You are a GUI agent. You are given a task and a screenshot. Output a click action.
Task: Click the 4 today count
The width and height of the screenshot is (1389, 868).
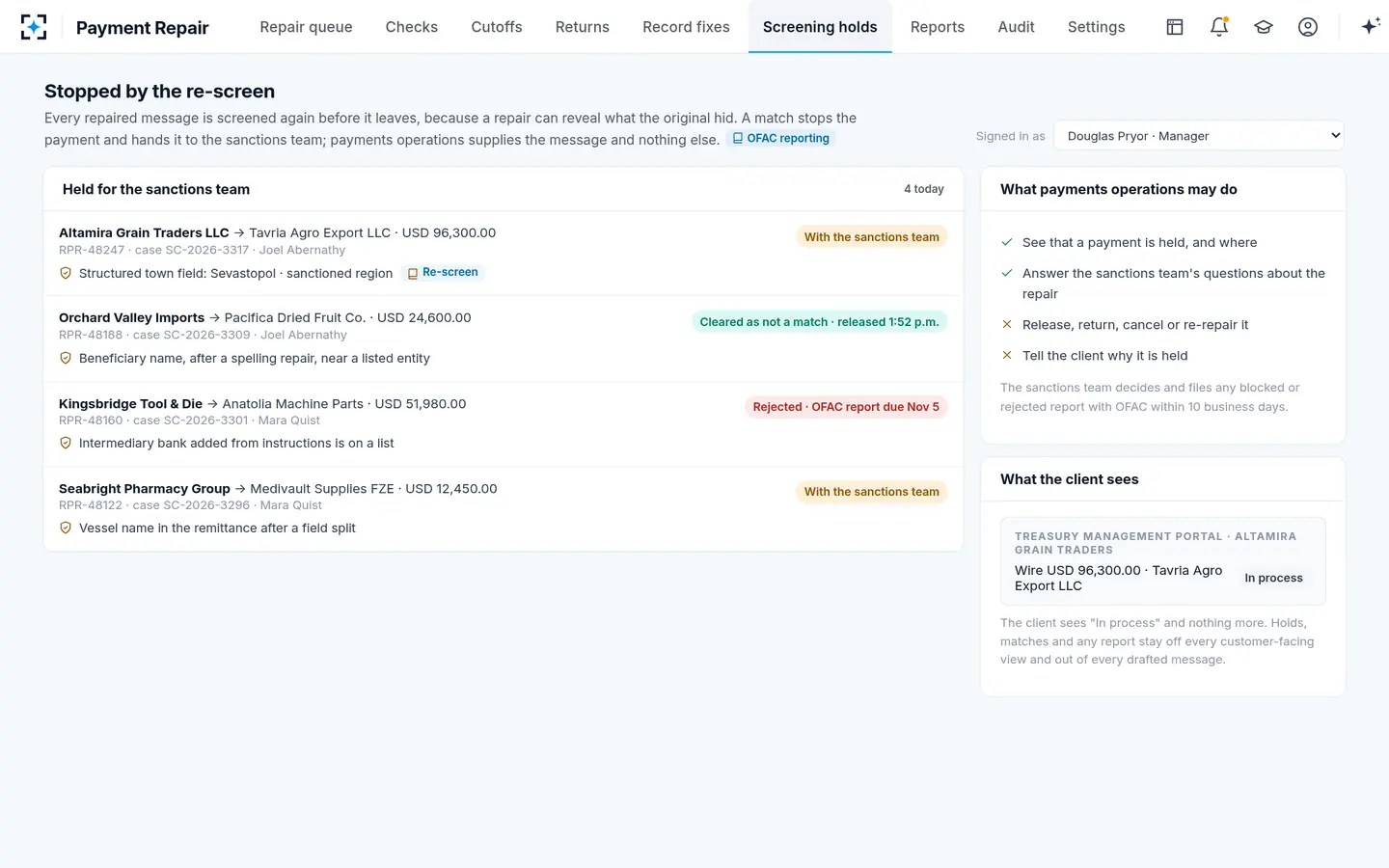click(x=924, y=189)
